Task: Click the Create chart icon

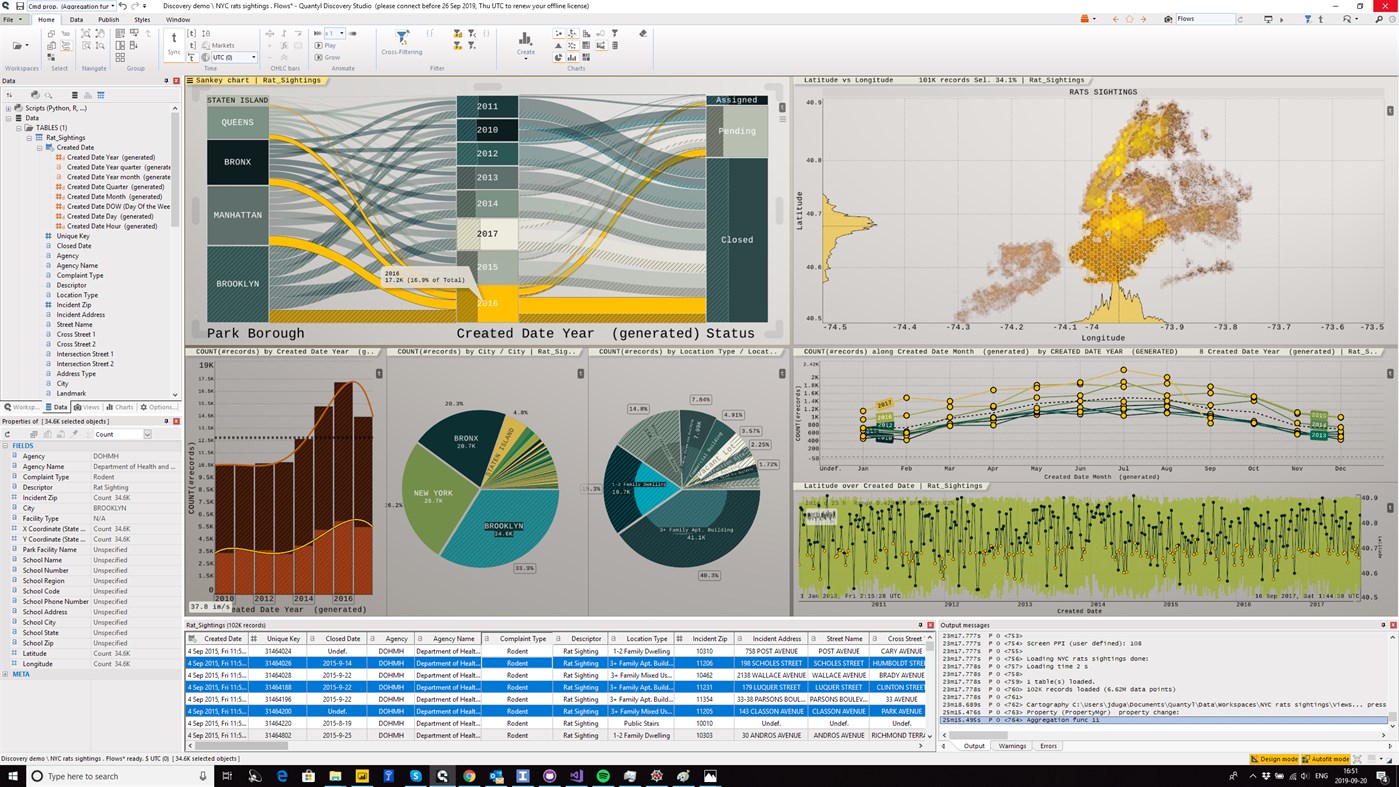Action: pyautogui.click(x=524, y=42)
